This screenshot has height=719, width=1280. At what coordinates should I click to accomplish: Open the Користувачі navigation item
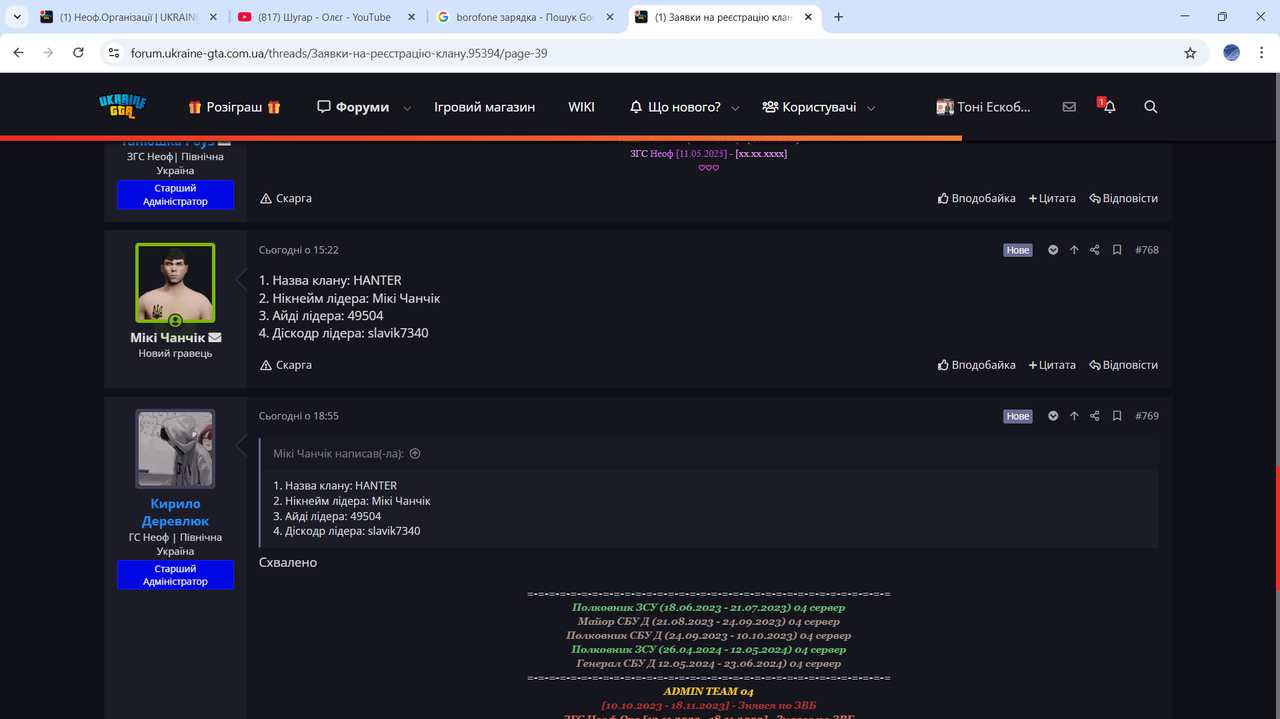[809, 107]
